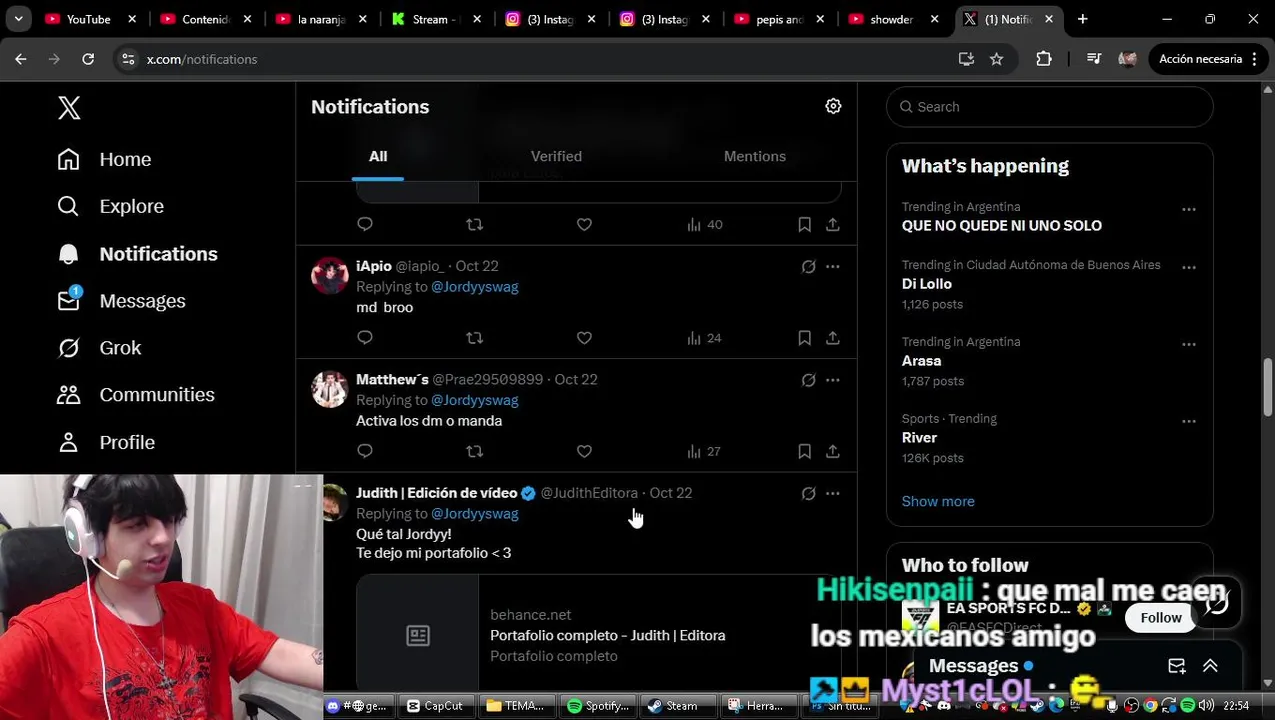
Task: Select the All notifications tab
Action: click(378, 156)
